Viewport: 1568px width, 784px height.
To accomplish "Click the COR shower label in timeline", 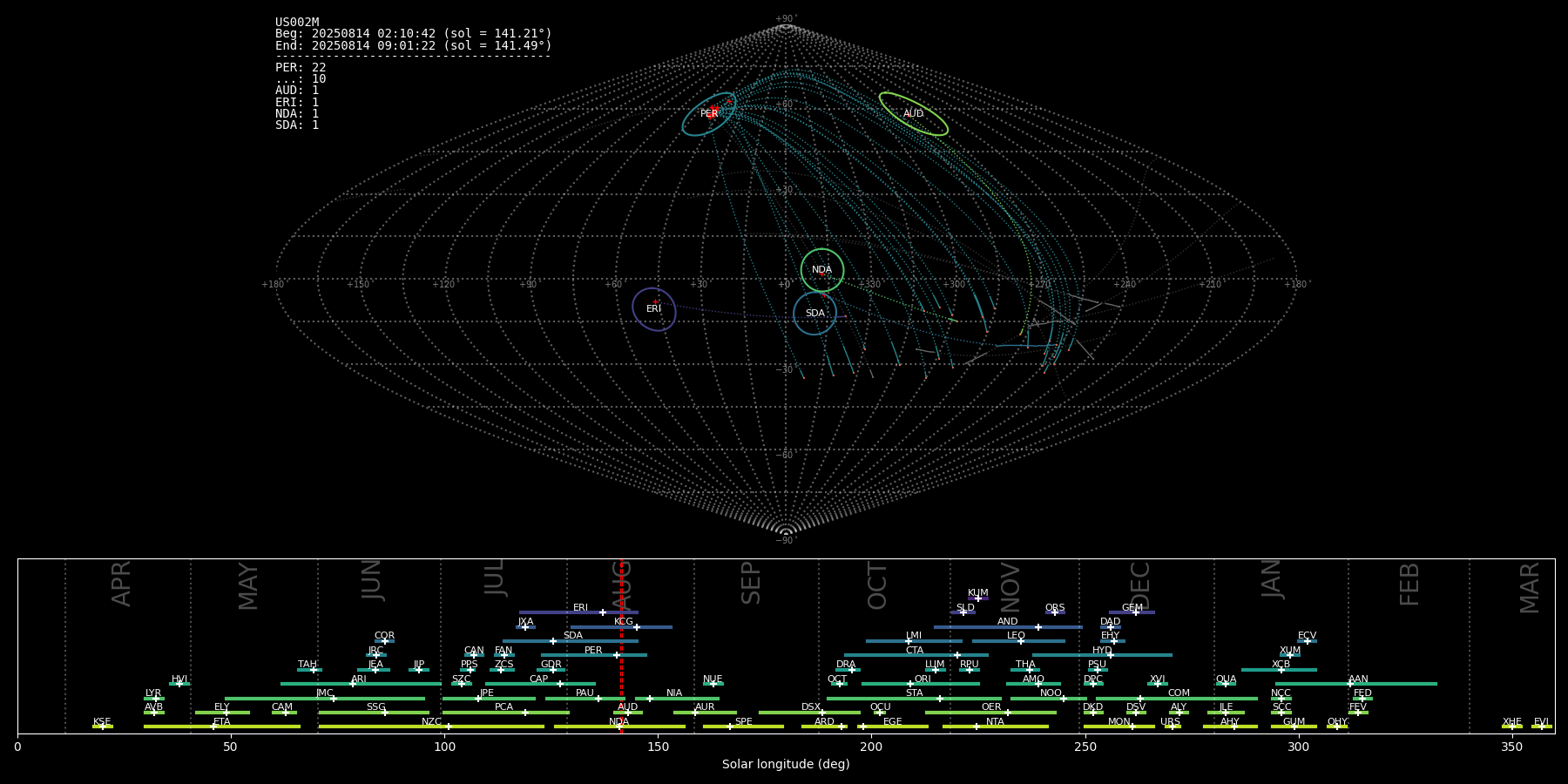I will pos(384,636).
